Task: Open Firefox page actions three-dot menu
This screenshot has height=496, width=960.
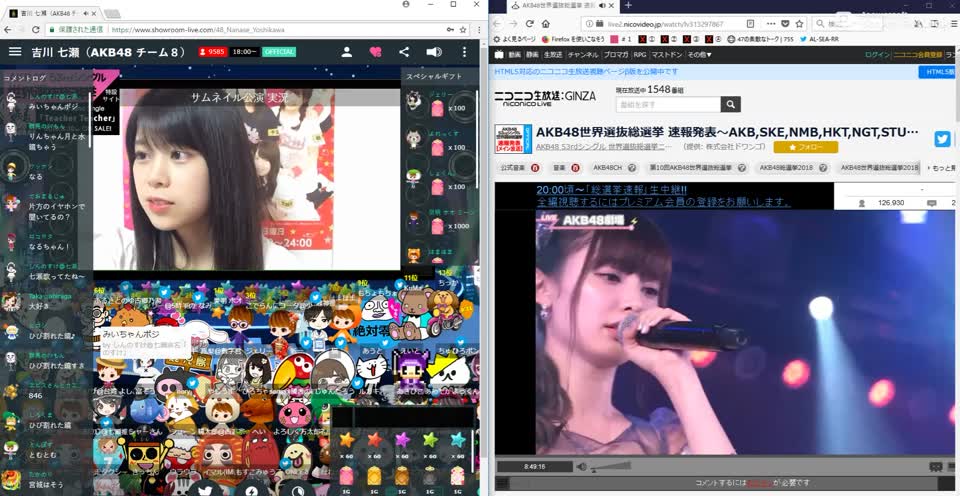Action: point(771,24)
